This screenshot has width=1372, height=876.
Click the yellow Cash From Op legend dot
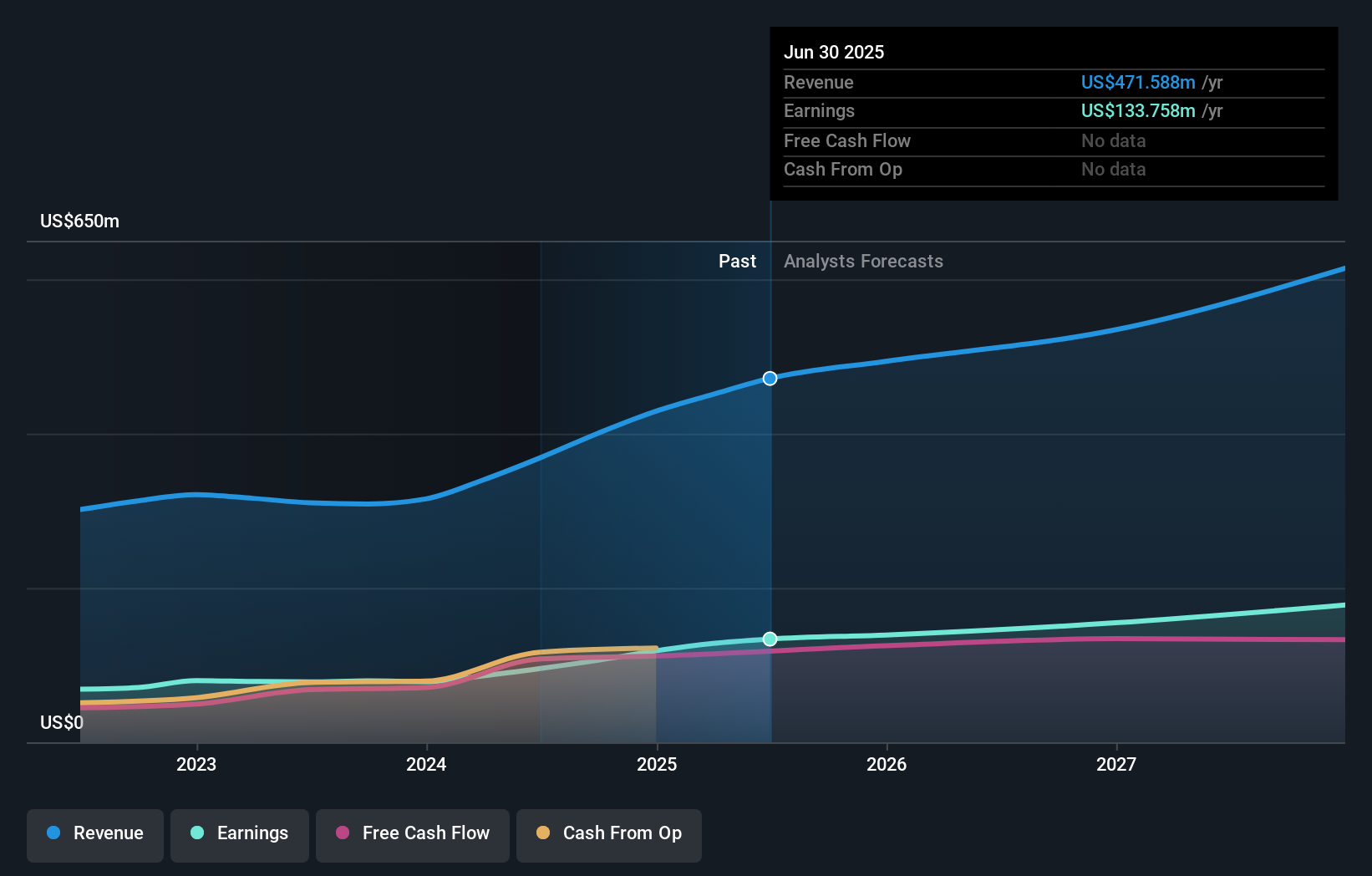coord(544,833)
